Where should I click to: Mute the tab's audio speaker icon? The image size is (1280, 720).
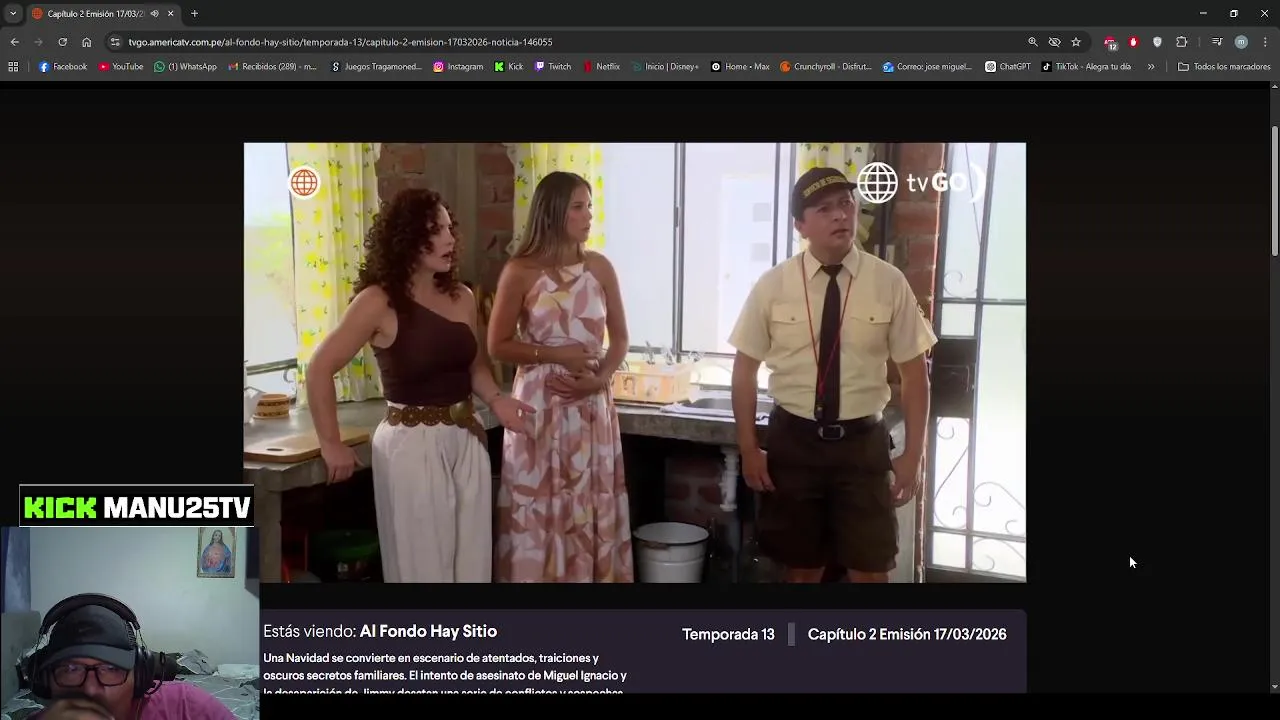point(154,13)
